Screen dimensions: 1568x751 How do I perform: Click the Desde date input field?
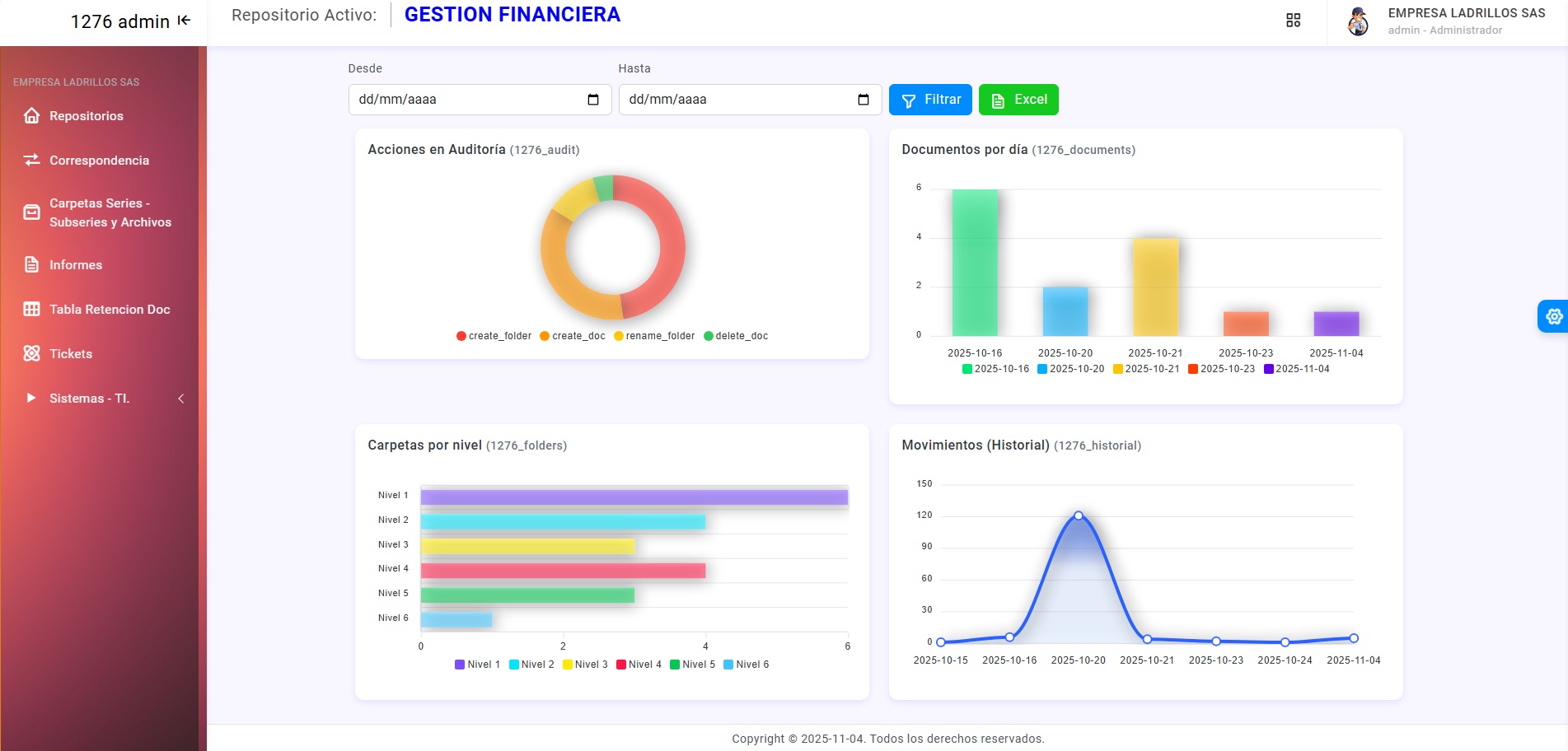(x=466, y=100)
